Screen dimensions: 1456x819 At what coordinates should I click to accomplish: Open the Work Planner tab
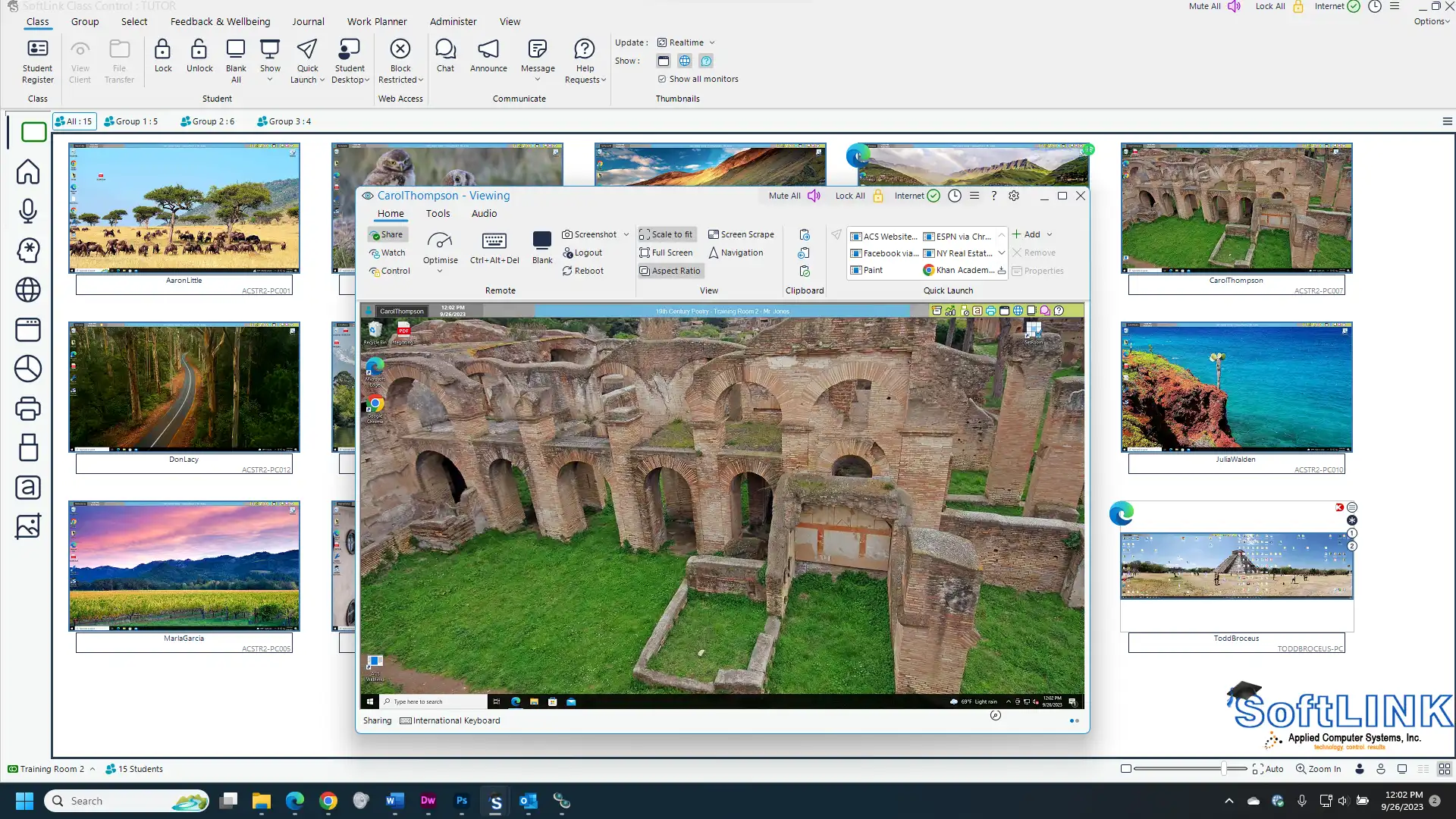click(x=377, y=21)
